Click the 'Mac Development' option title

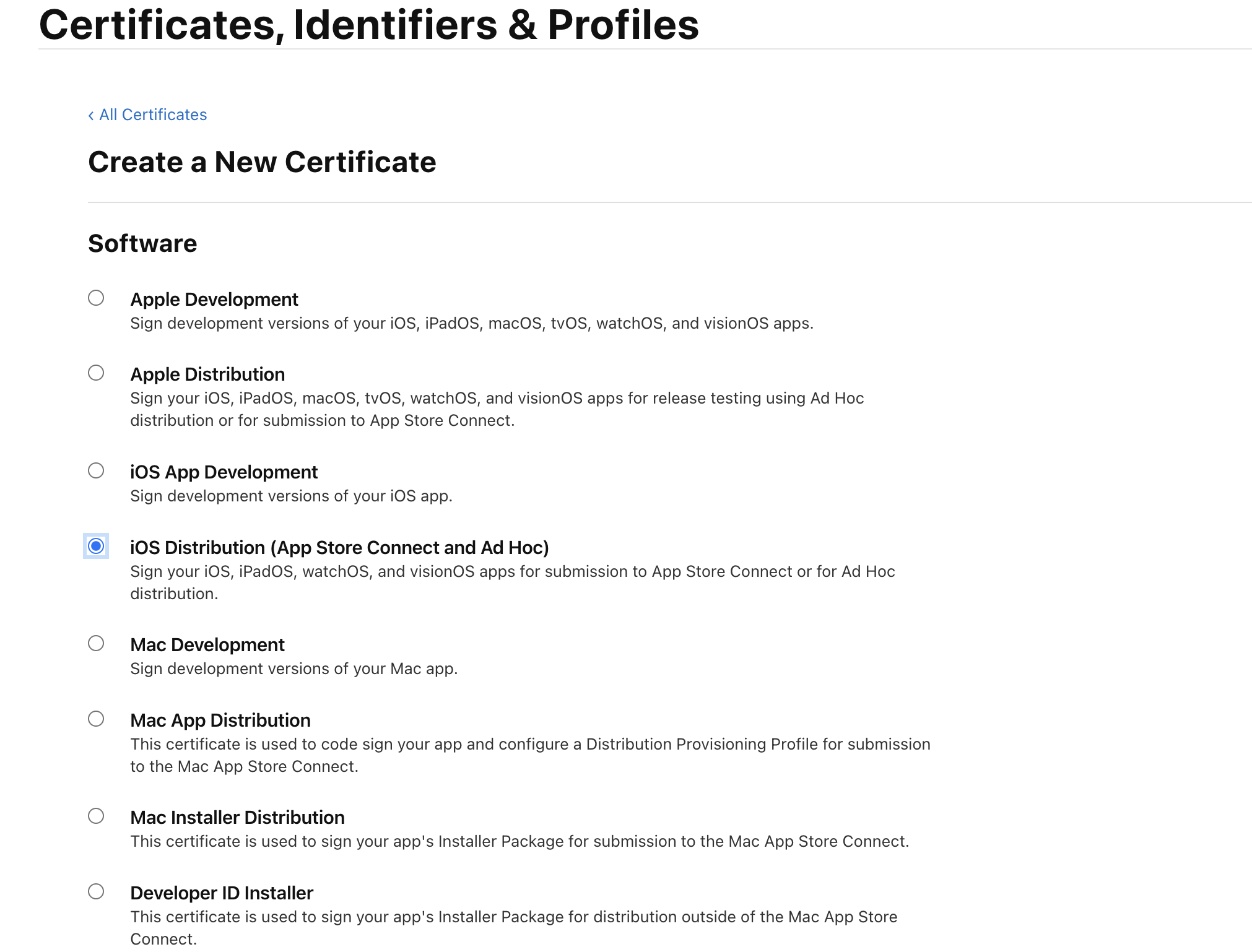(207, 645)
